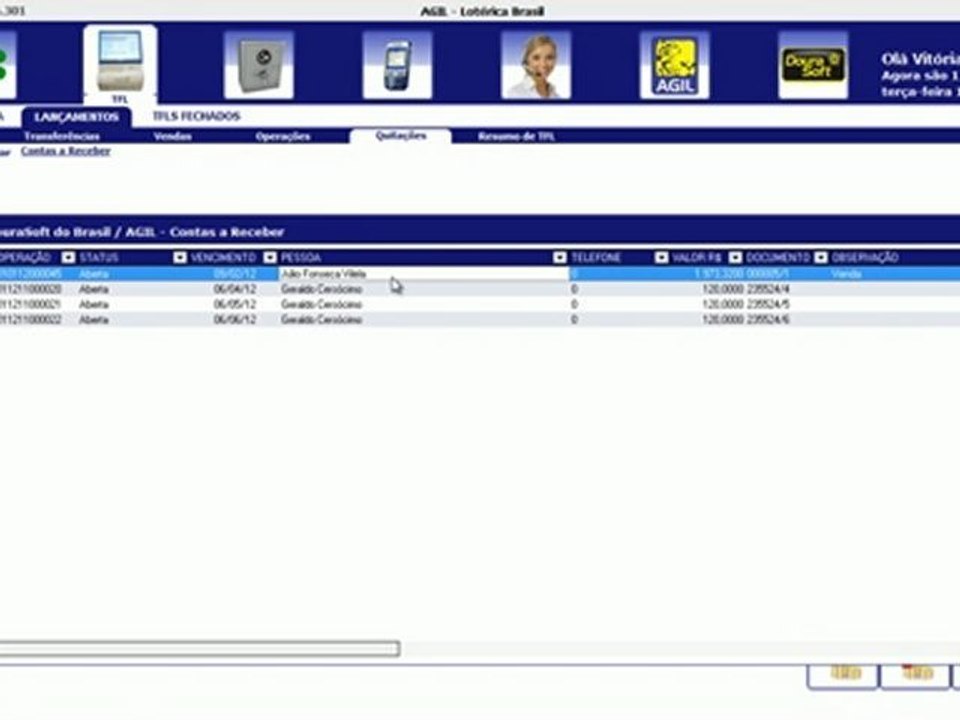Open the Vendas sub-tab
This screenshot has width=960, height=720.
pos(173,136)
